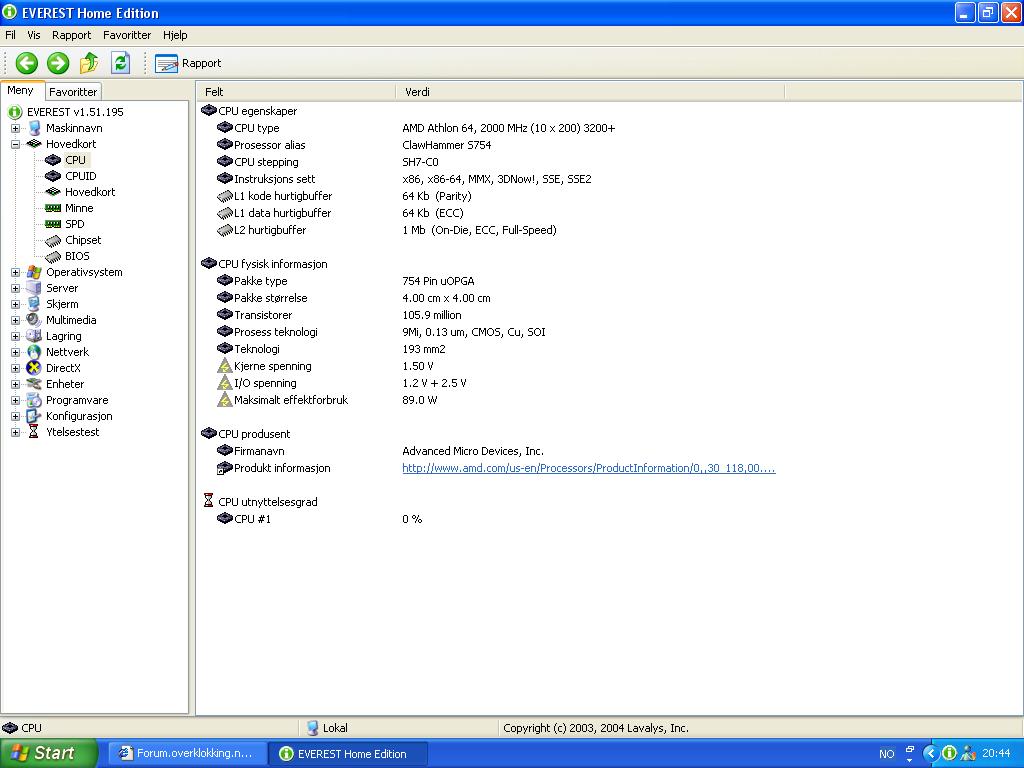
Task: Click EVEREST Home Edition taskbar button
Action: (x=349, y=754)
